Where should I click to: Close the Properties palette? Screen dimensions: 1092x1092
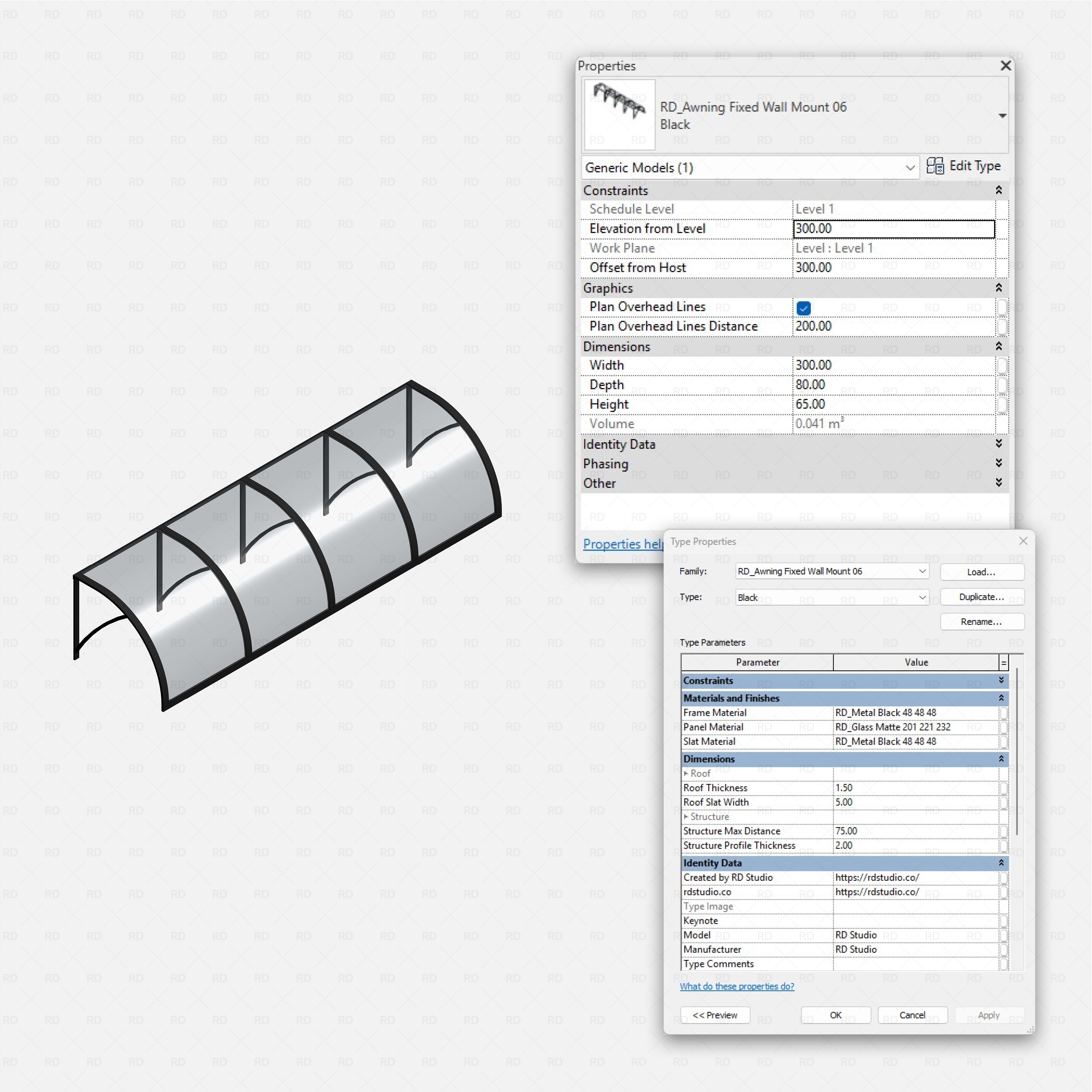(1006, 66)
